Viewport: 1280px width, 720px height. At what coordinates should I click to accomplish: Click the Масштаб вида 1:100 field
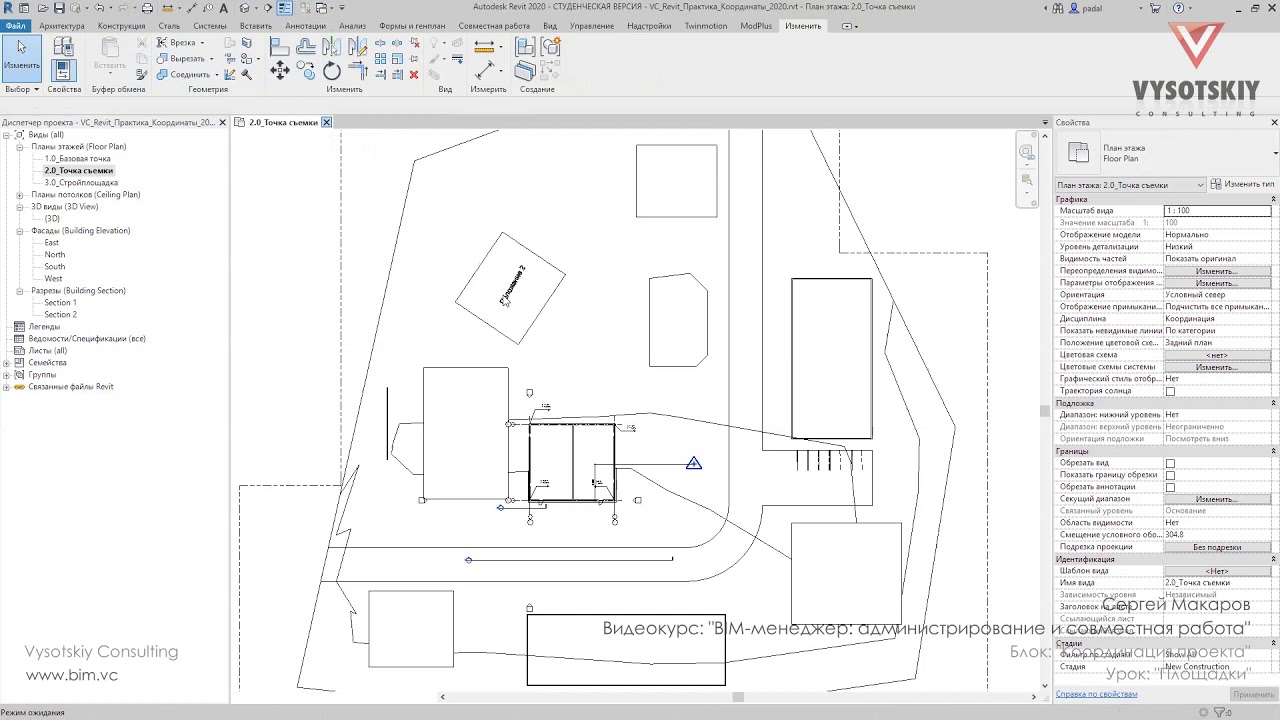click(1217, 211)
